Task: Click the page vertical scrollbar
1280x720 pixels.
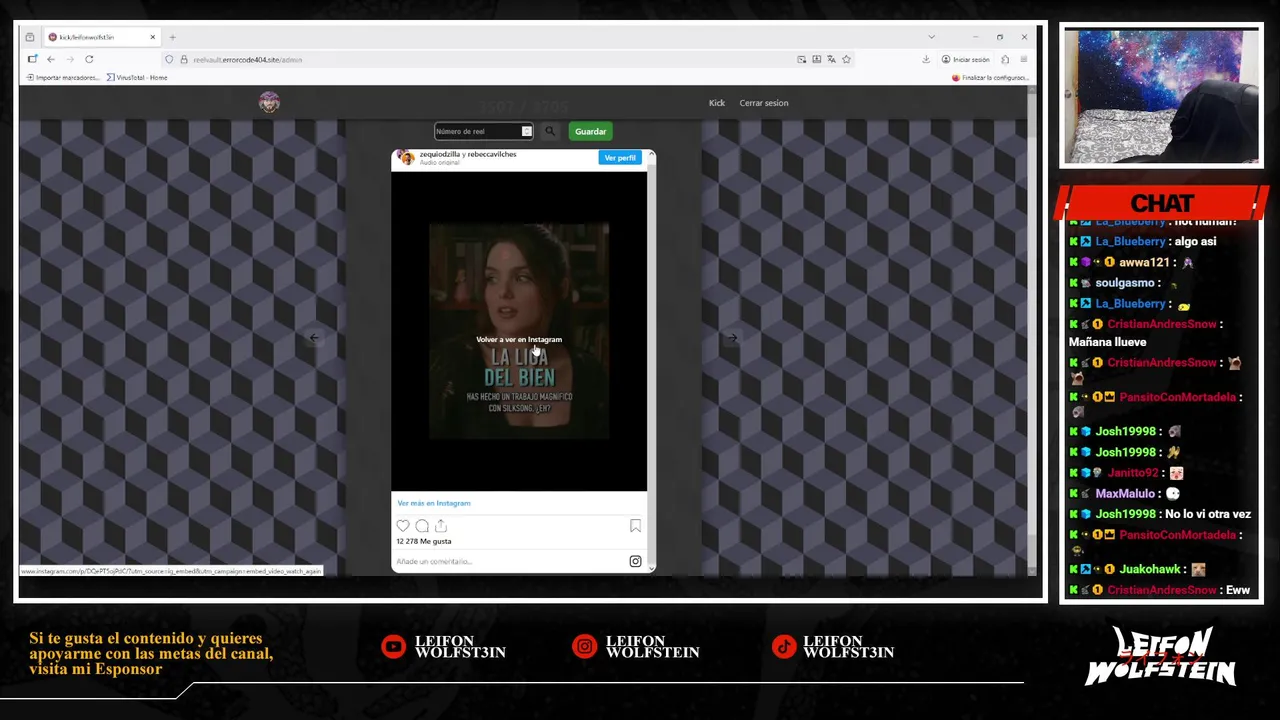Action: [x=1031, y=330]
